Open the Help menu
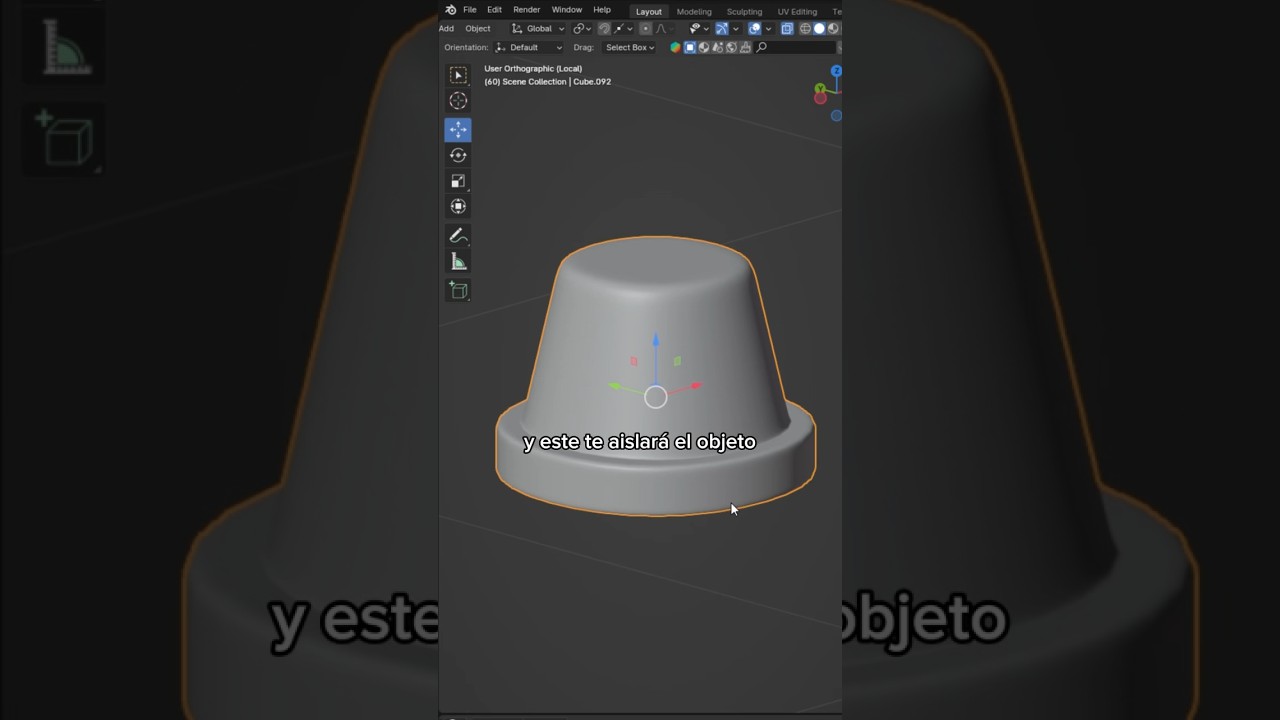Screen dimensions: 1280x720 coord(602,10)
